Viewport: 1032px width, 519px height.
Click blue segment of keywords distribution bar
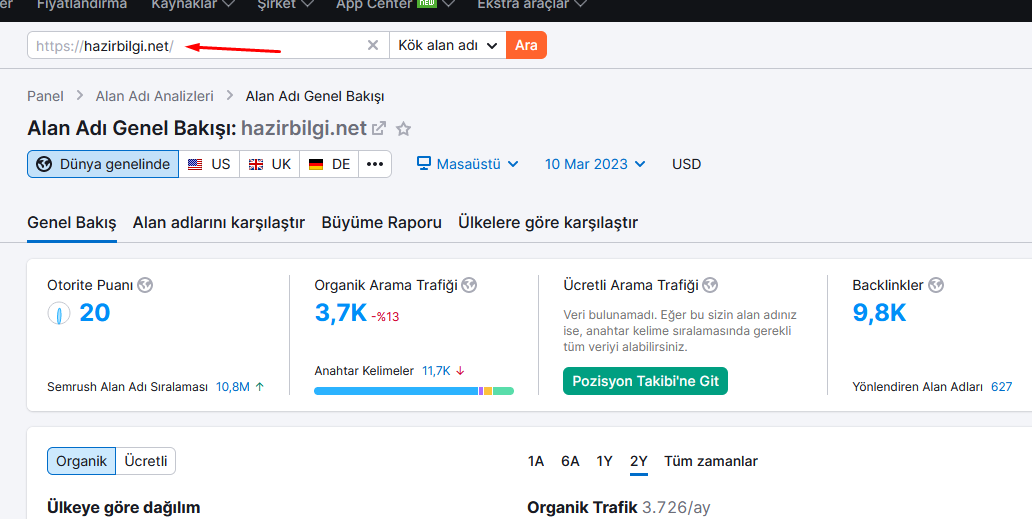pyautogui.click(x=396, y=391)
